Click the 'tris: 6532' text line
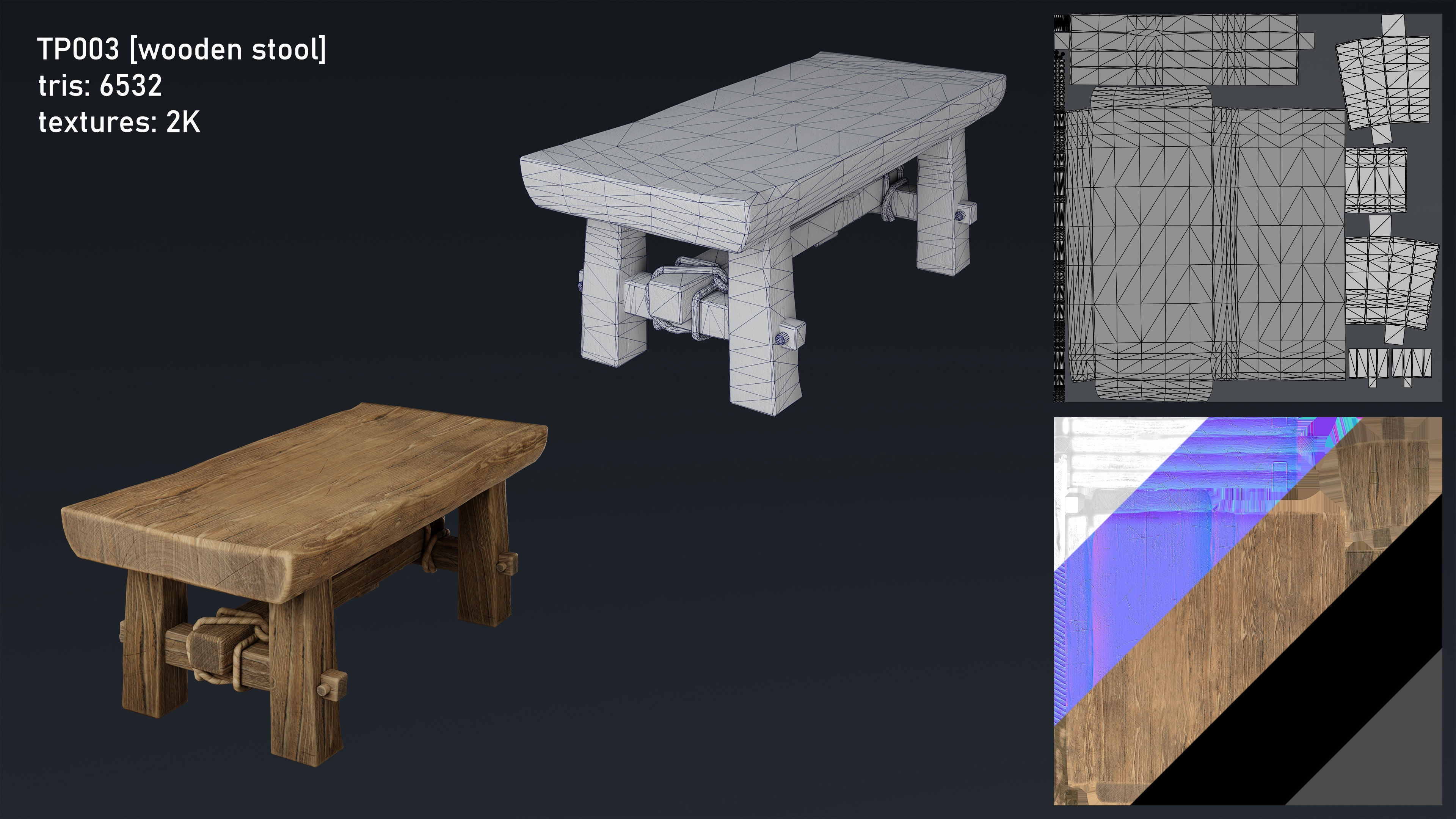Viewport: 1456px width, 819px height. [x=100, y=86]
